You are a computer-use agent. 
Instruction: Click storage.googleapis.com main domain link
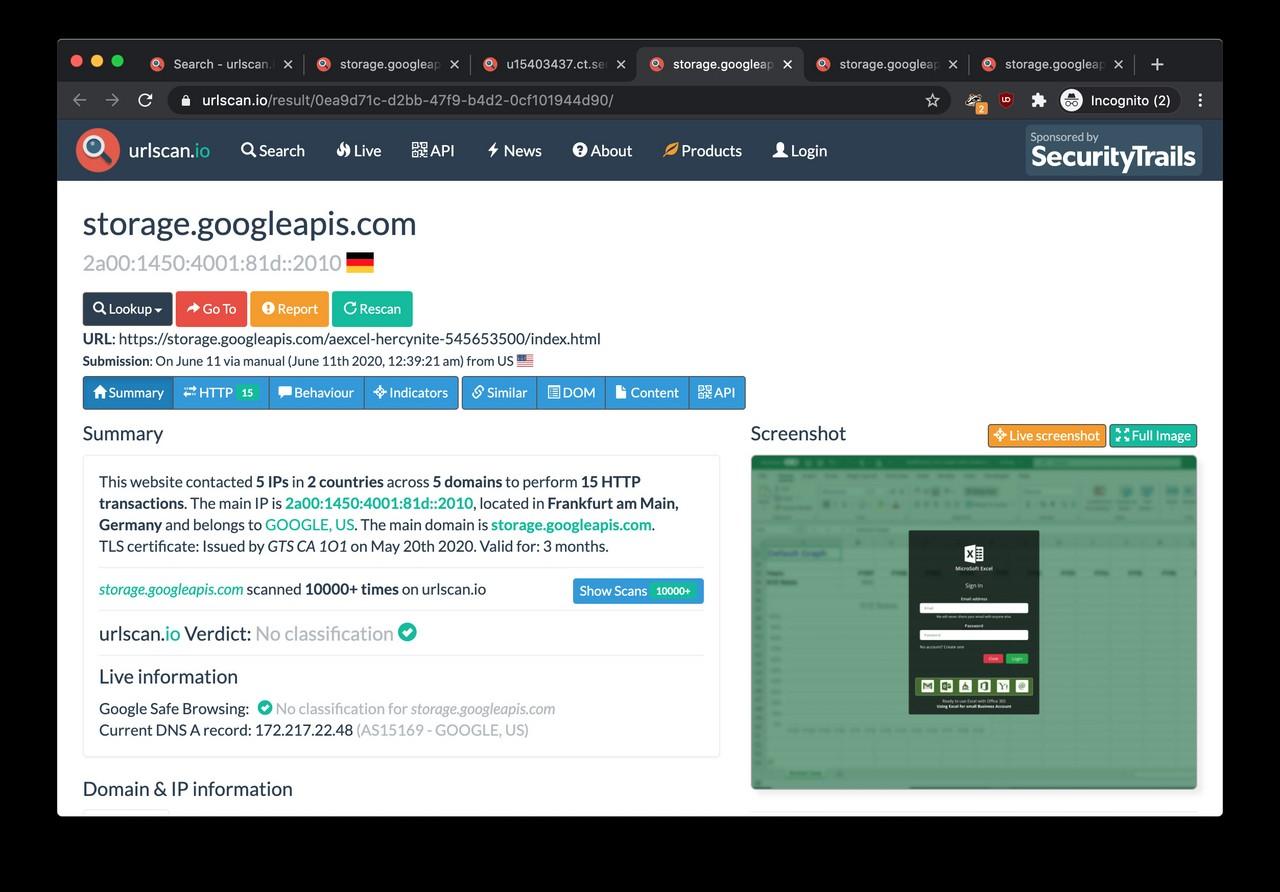(x=571, y=525)
